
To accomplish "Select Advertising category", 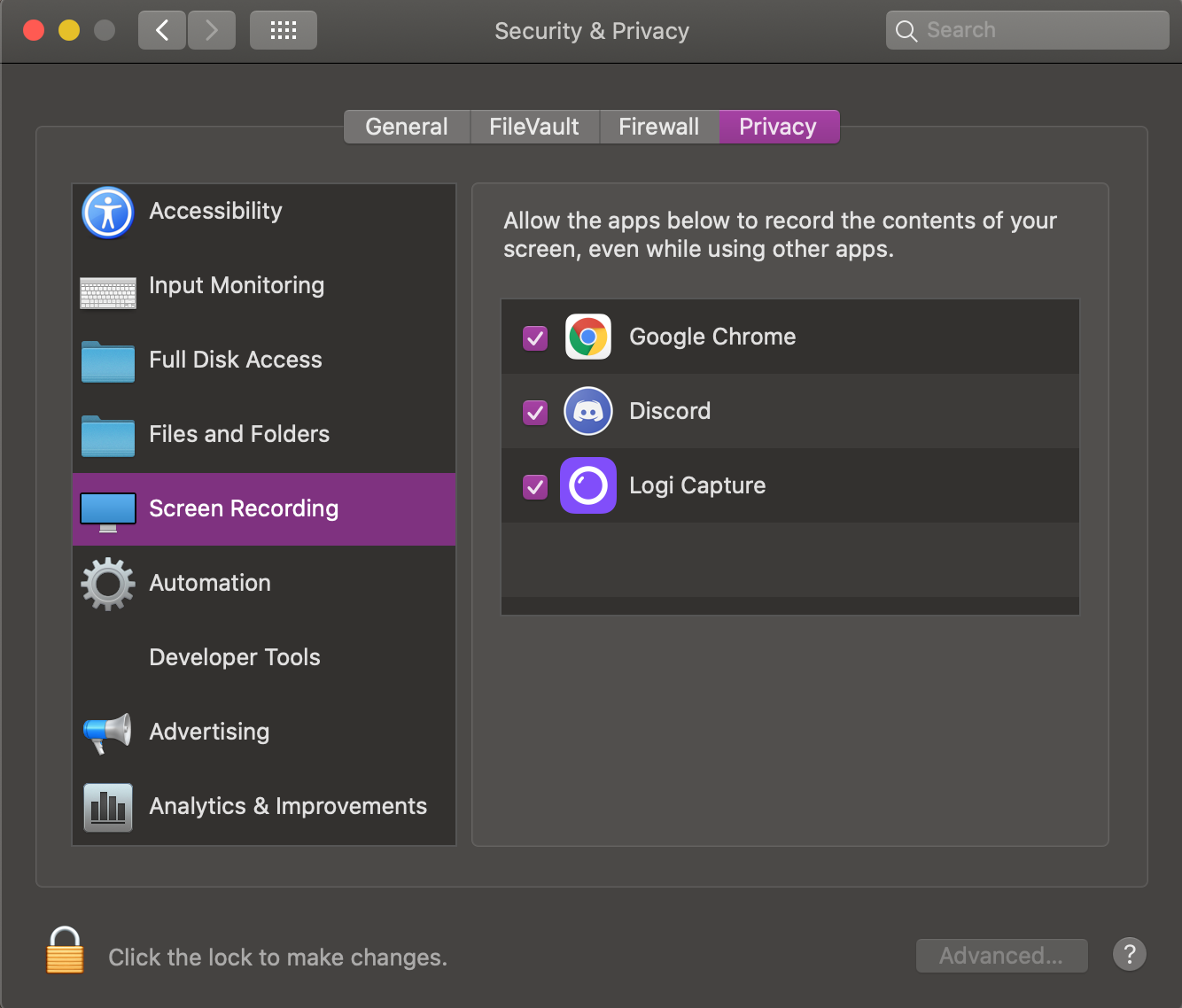I will coord(264,733).
